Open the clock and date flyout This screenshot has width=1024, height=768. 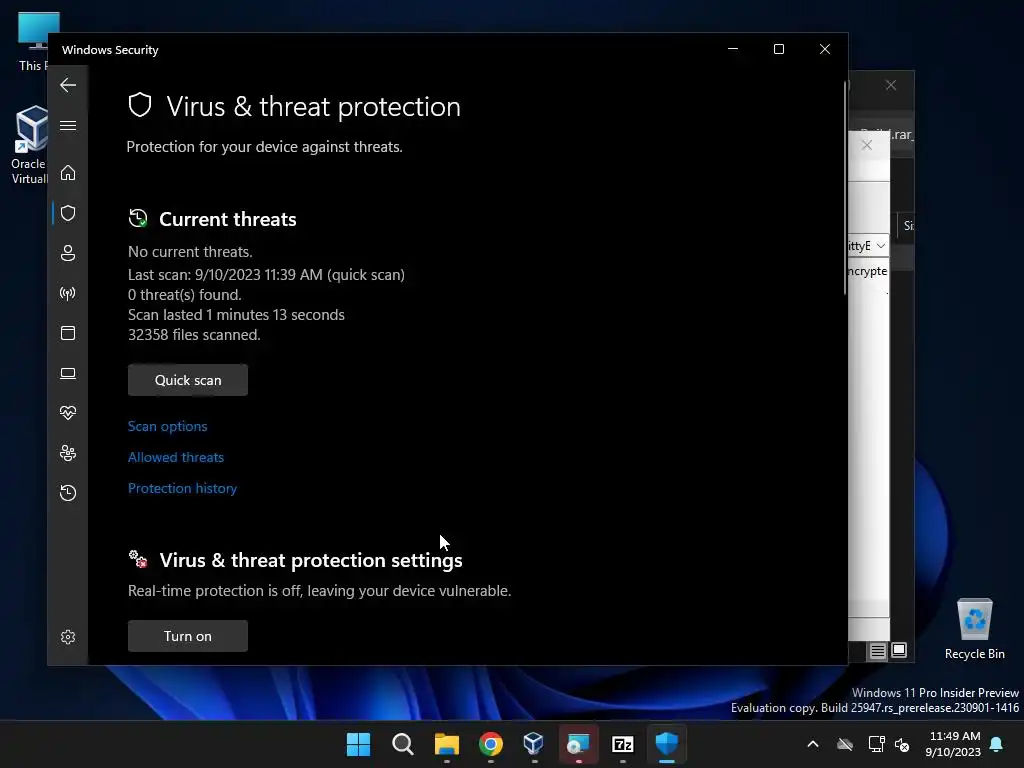pos(953,744)
